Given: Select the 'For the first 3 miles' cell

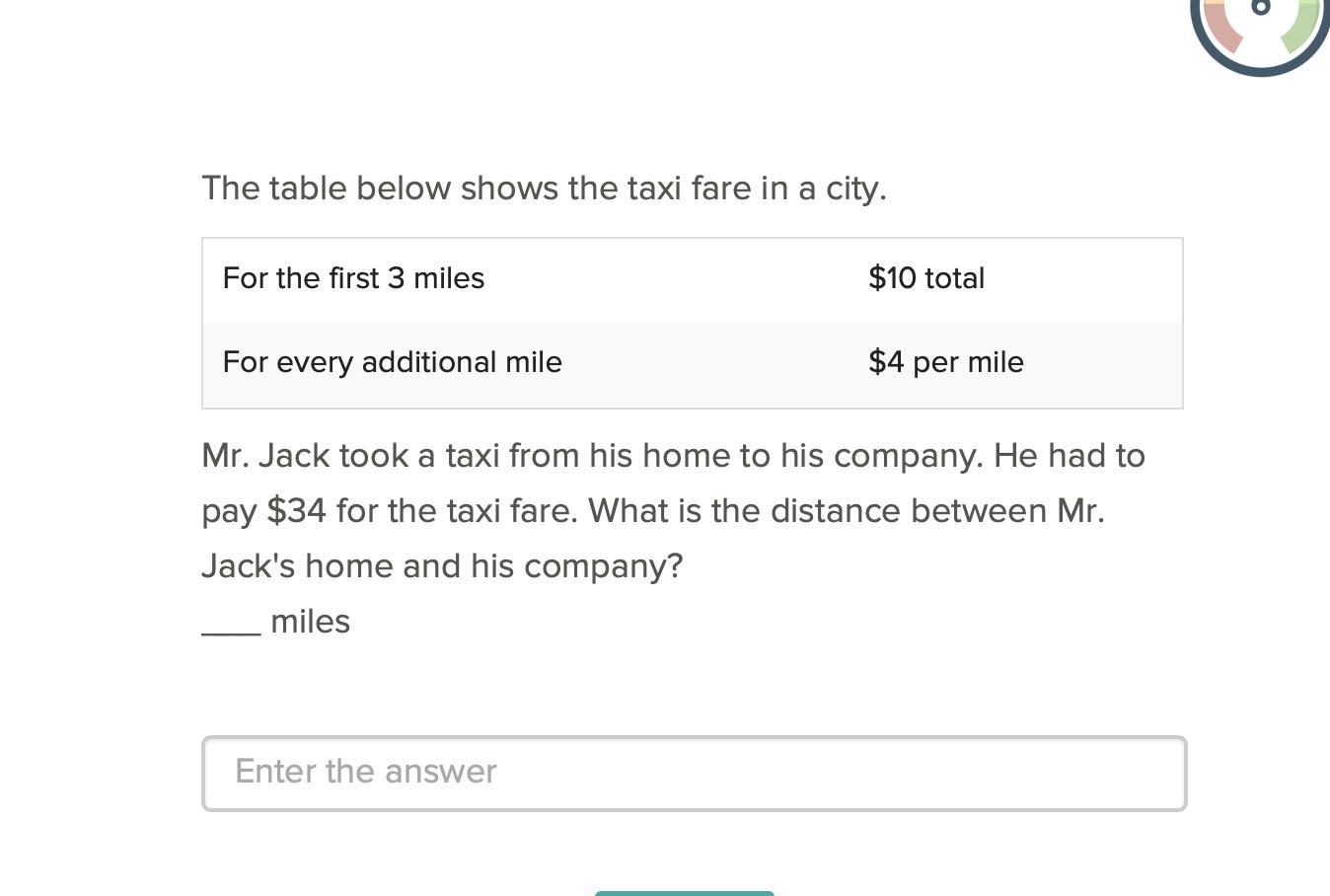Looking at the screenshot, I should click(x=353, y=278).
